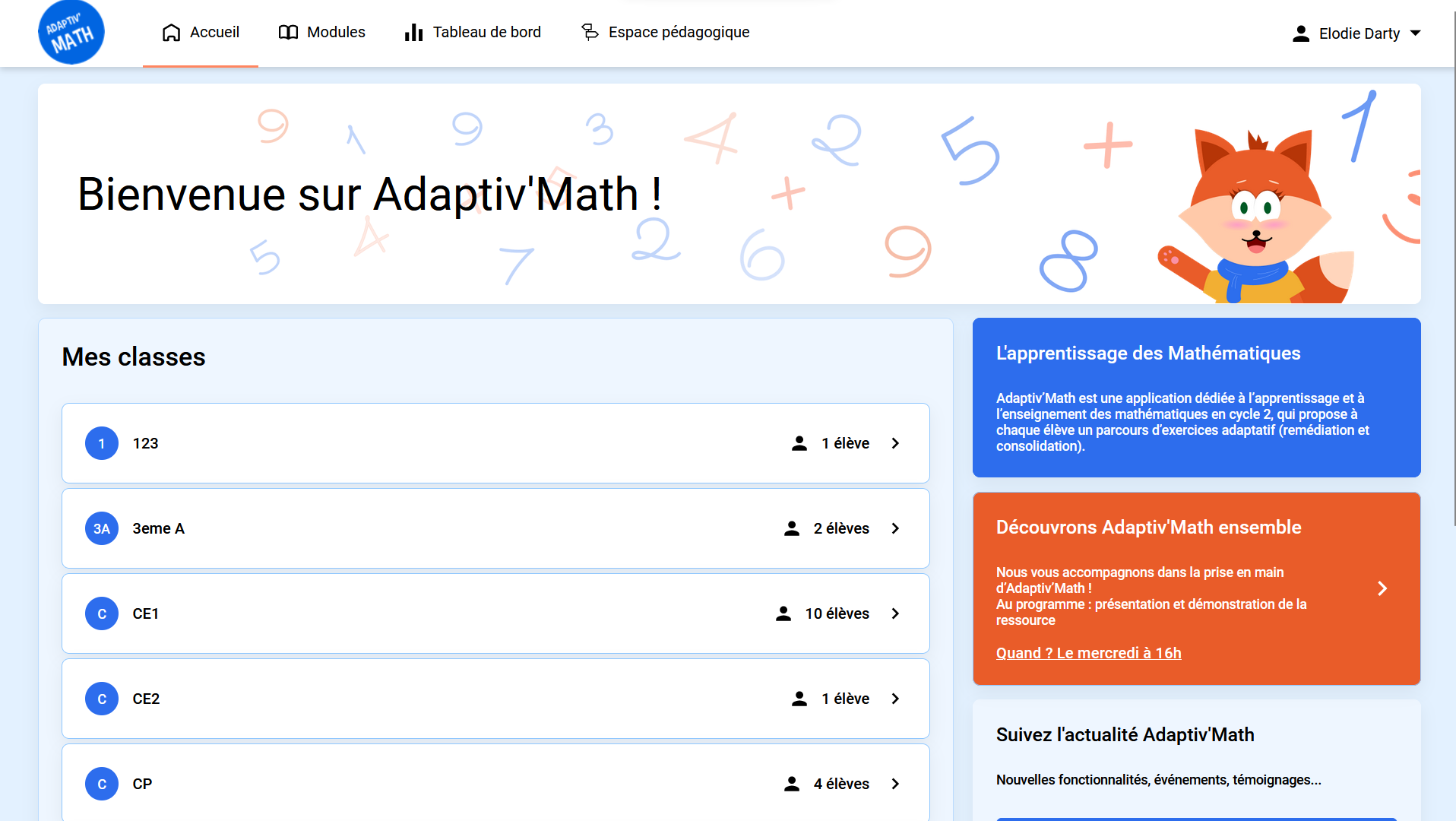Viewport: 1456px width, 821px height.
Task: Click the 'L'apprentissage des Mathématiques' heading
Action: [1148, 353]
